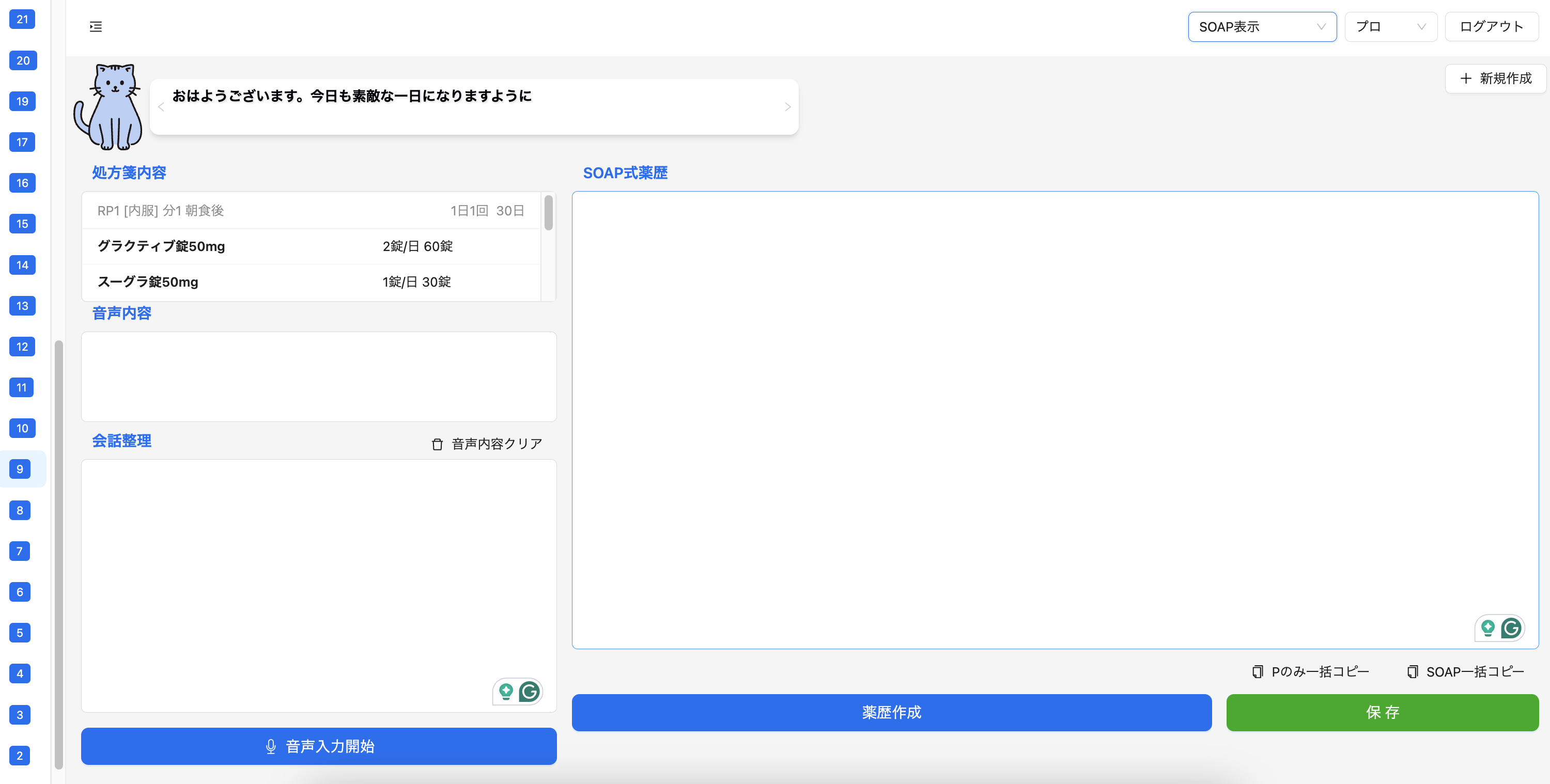Clear the audio content using the trash icon
Screen dimensions: 1550x784
[x=437, y=444]
